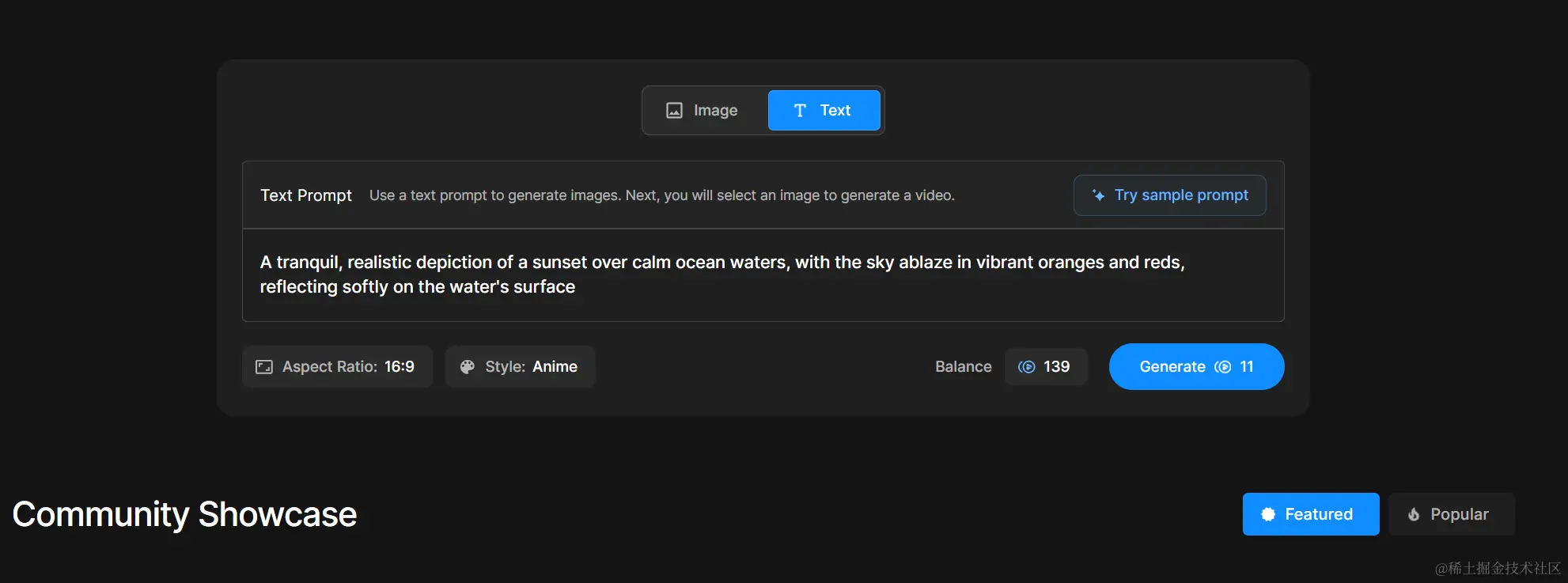Open the Style Anime selector
1568x583 pixels.
coord(520,366)
